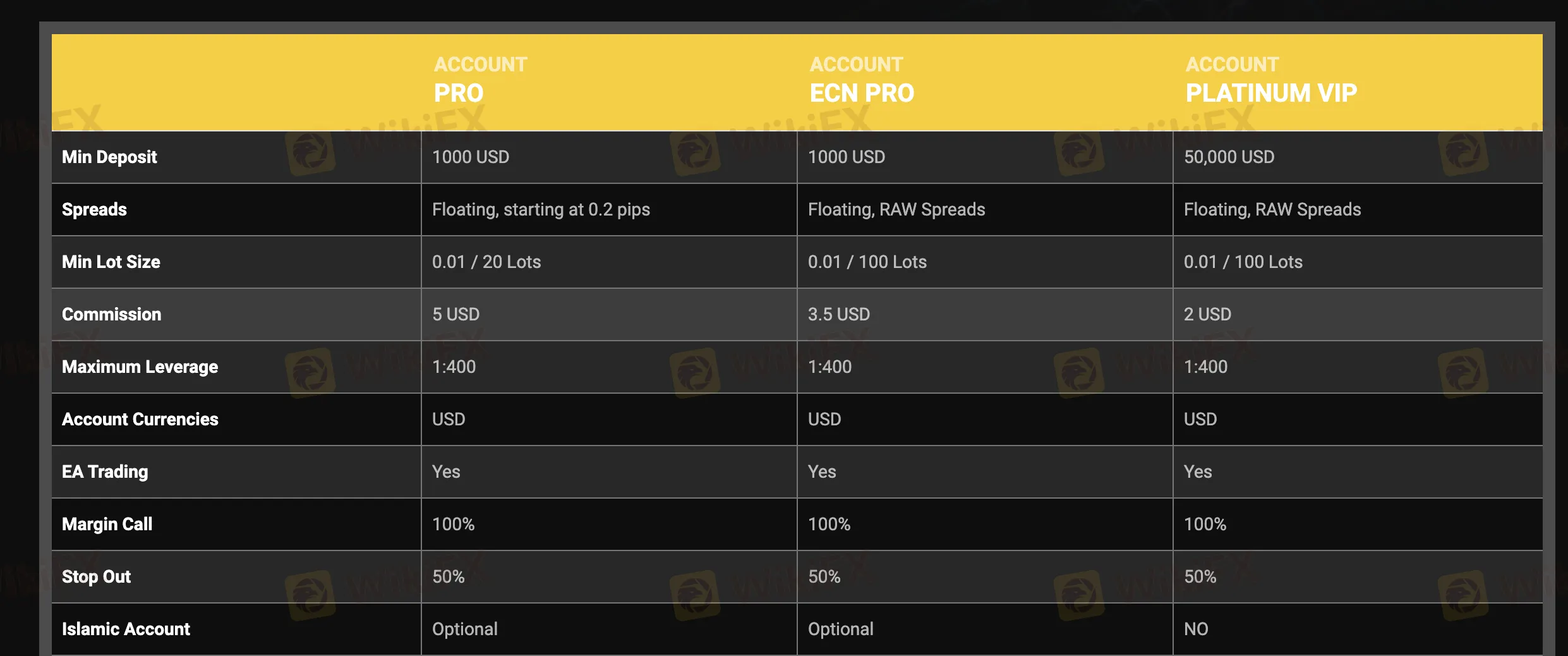This screenshot has height=656, width=1568.
Task: Click the 50,000 USD minimum deposit cell
Action: click(1229, 157)
